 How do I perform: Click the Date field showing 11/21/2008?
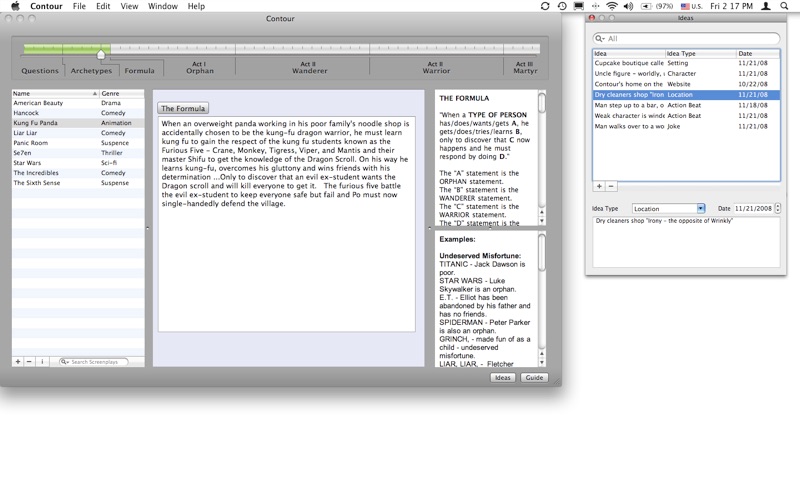(753, 208)
